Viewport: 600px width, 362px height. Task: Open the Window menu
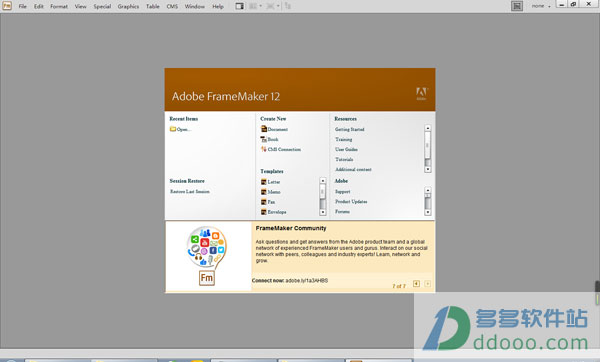[x=194, y=6]
